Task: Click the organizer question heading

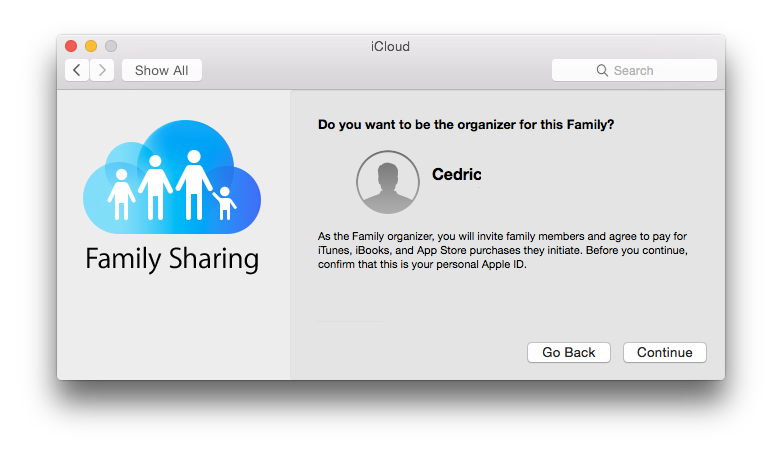Action: point(466,124)
